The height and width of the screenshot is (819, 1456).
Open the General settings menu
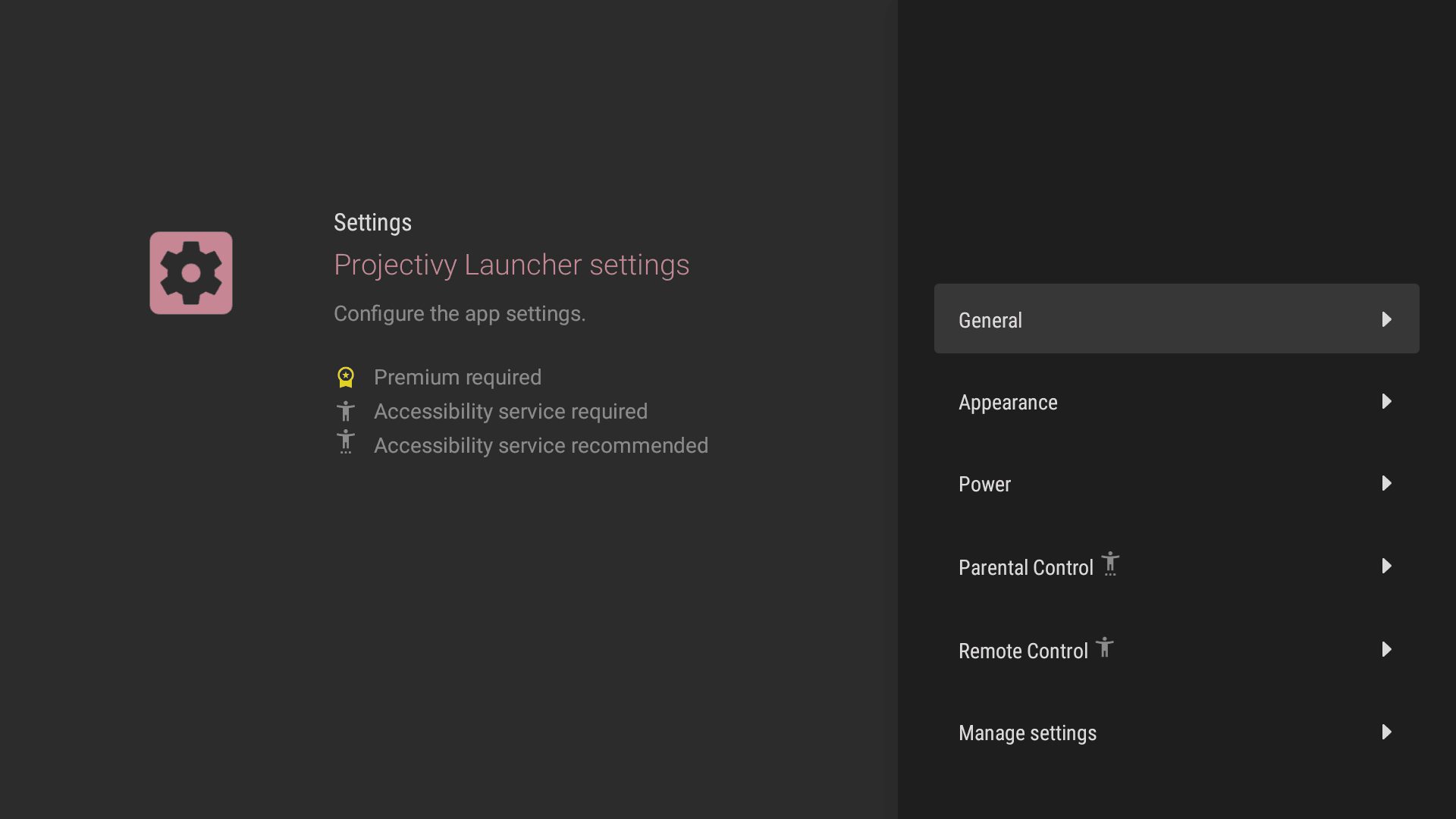coord(1176,318)
